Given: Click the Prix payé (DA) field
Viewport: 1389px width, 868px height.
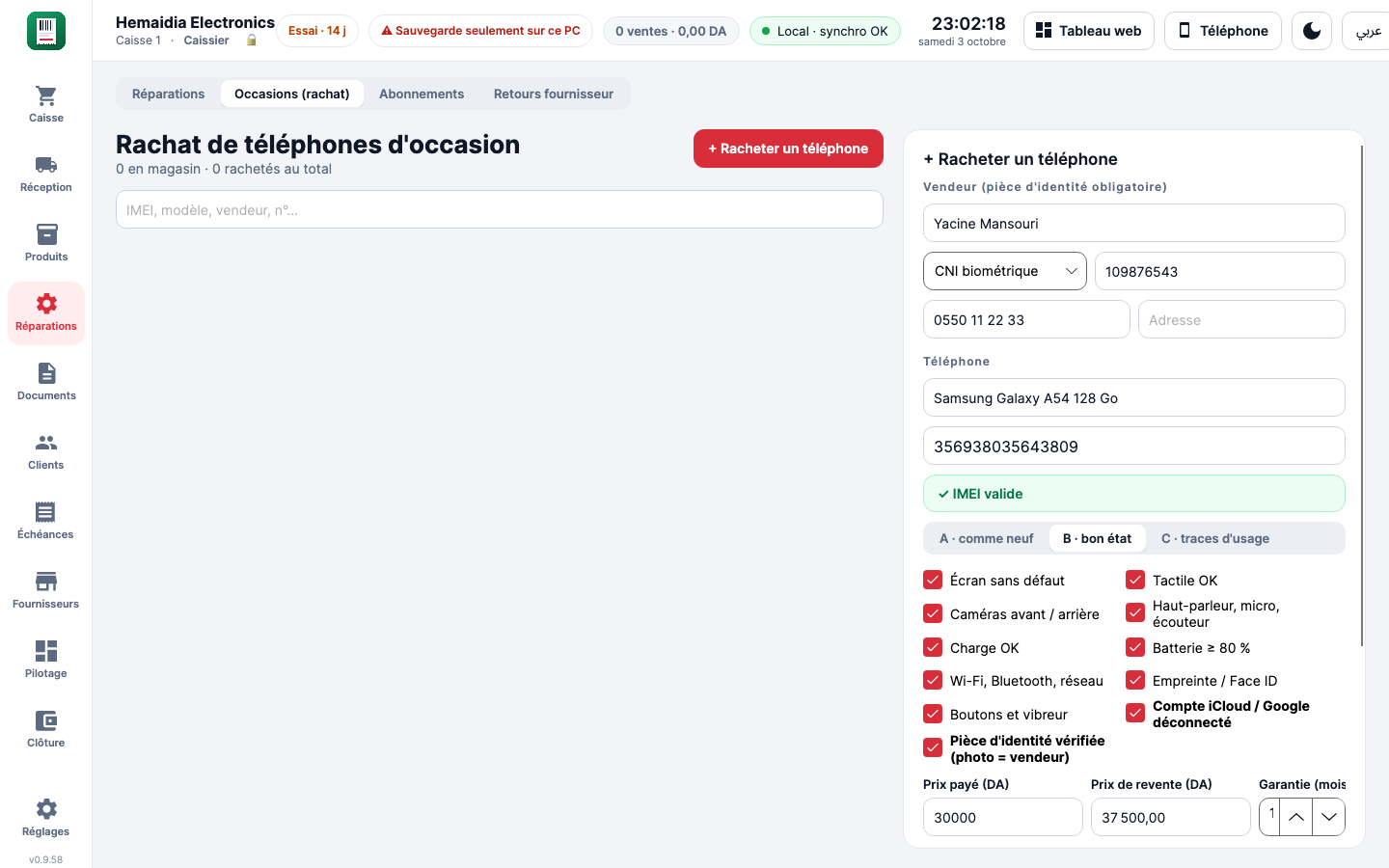Looking at the screenshot, I should pos(1003,817).
